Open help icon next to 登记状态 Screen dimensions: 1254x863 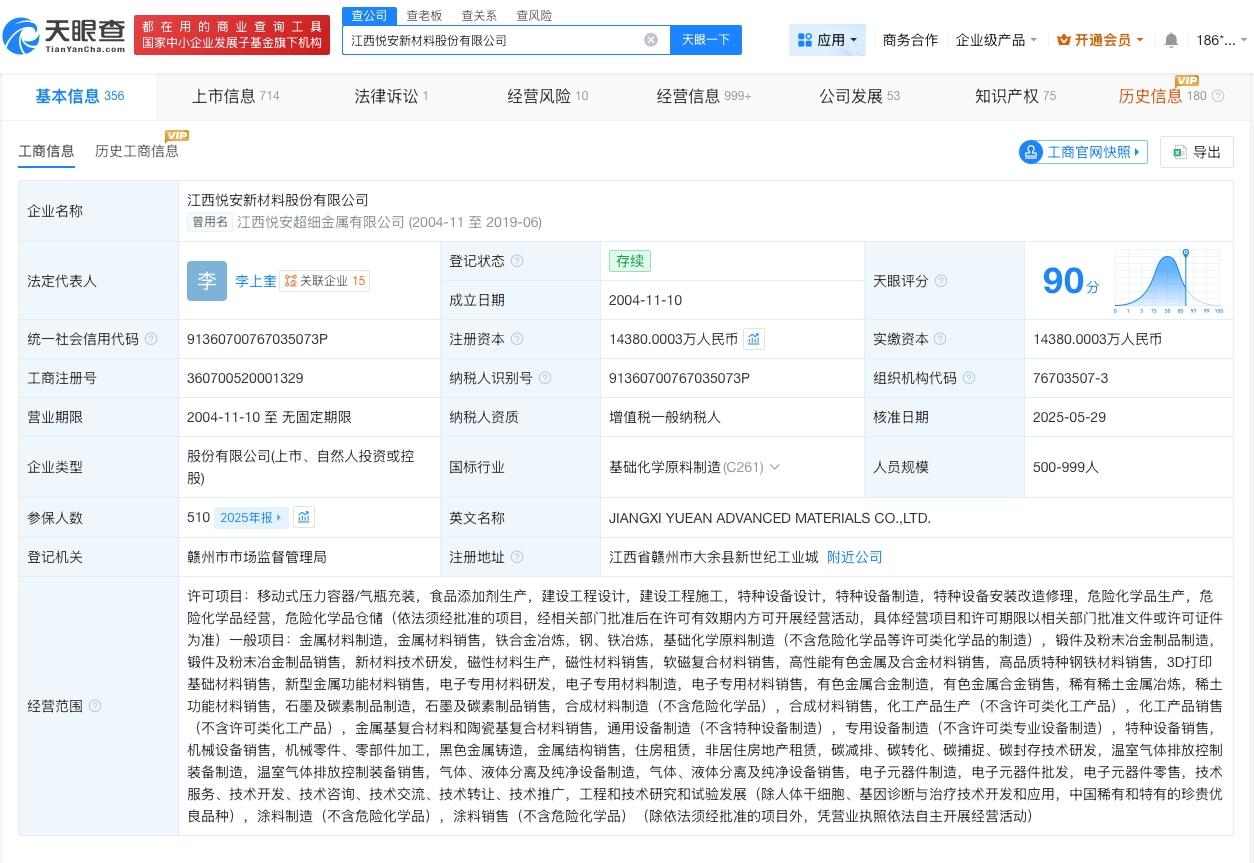[517, 261]
